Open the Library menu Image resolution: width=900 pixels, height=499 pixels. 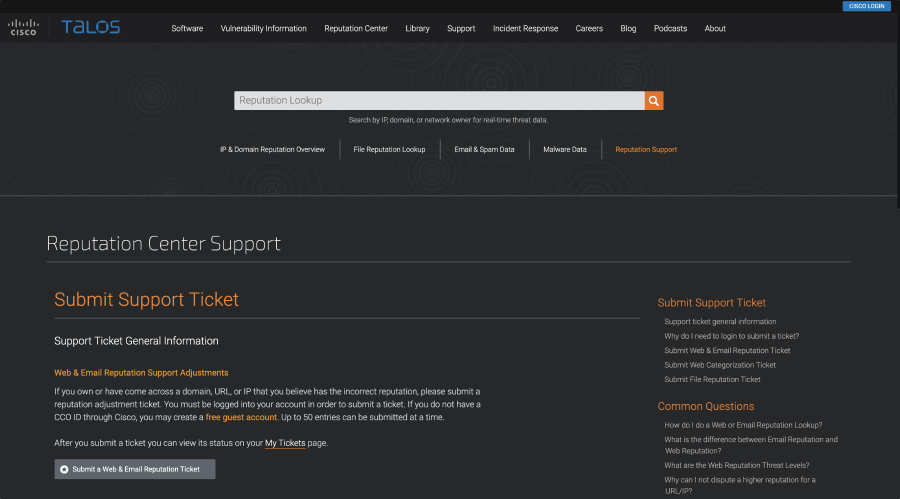[x=417, y=28]
